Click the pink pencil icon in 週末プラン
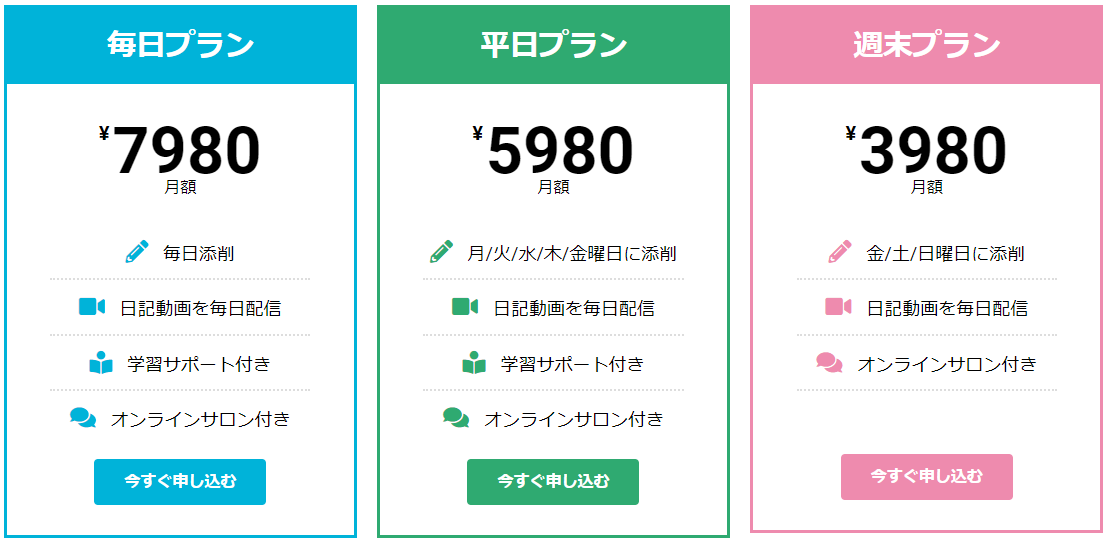Screen dimensions: 1109x541 [x=840, y=252]
